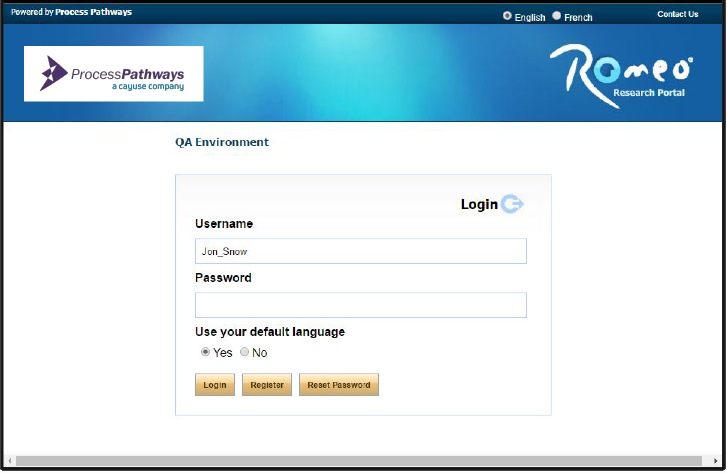Select the English language radio button
Image resolution: width=727 pixels, height=473 pixels.
coord(508,16)
